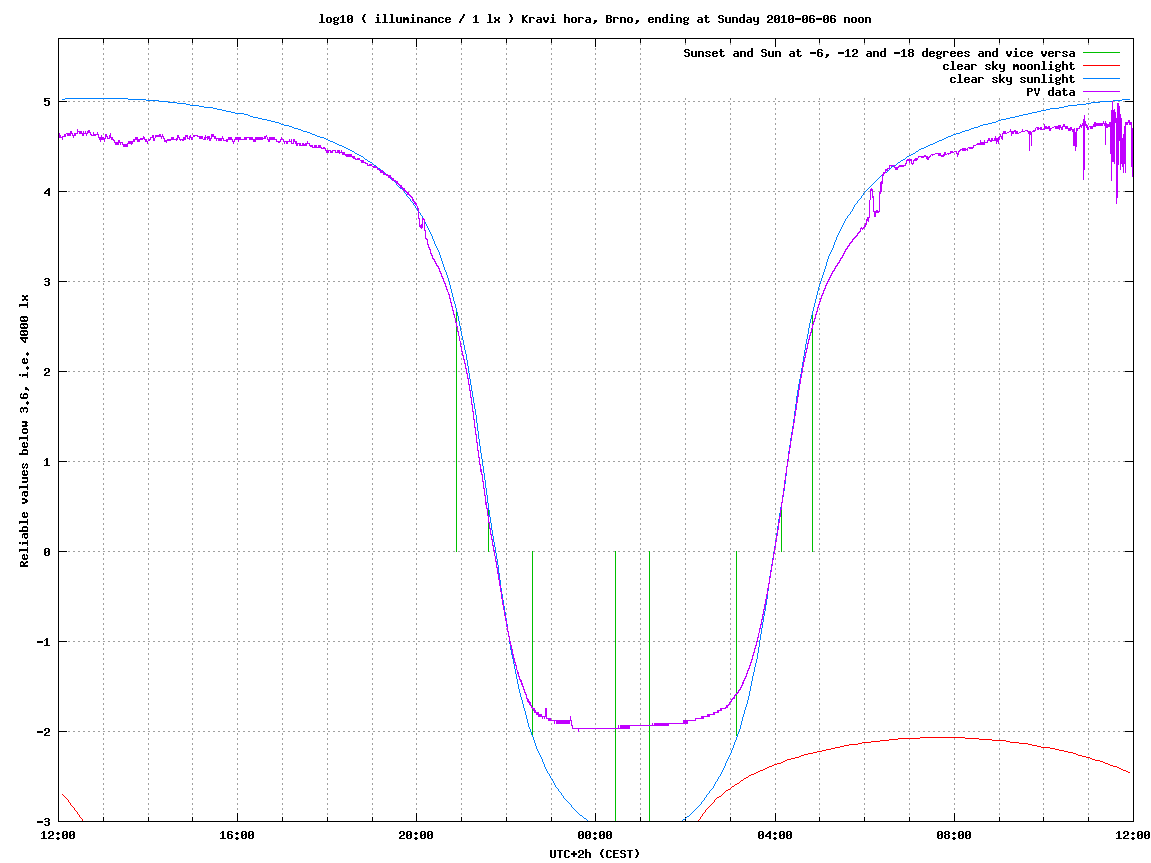
Task: Select the legend entry 'PV data'
Action: tap(1050, 92)
